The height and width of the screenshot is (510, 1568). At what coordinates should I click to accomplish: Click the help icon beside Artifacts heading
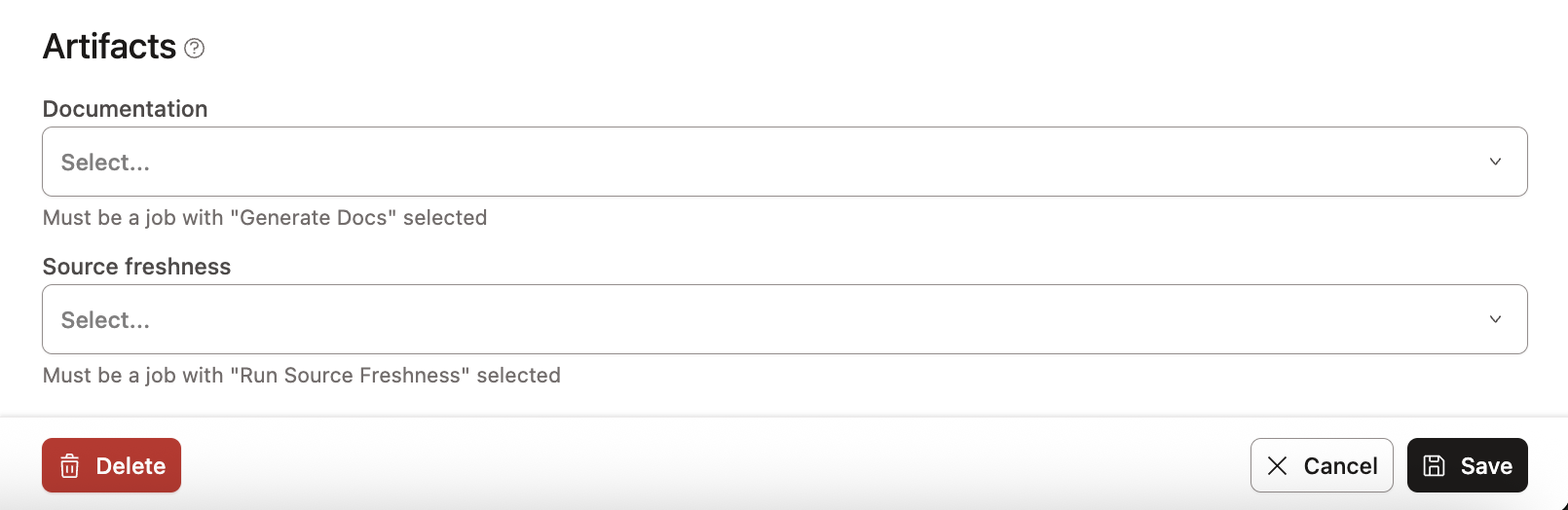click(x=195, y=48)
